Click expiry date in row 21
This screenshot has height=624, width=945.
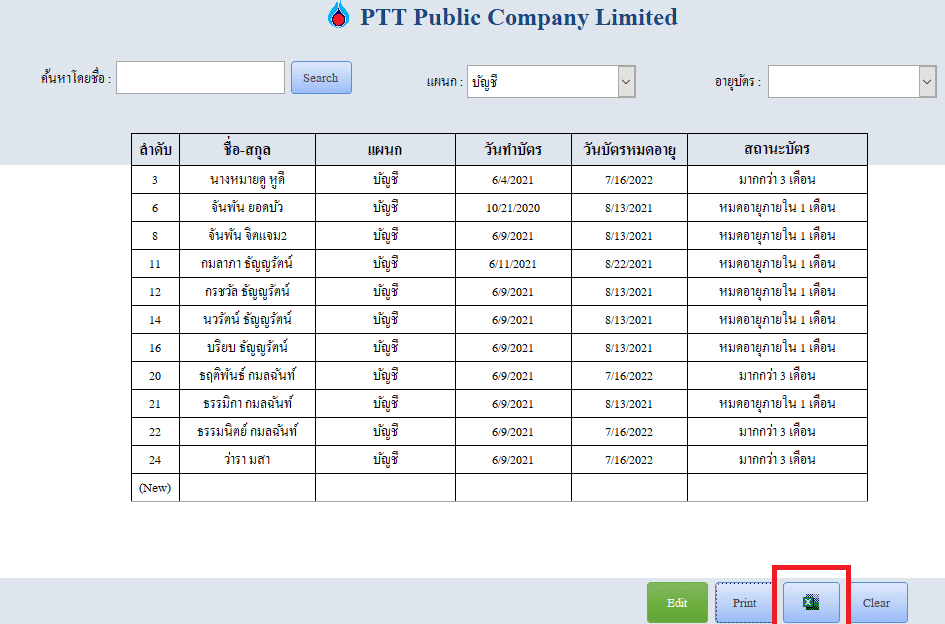(629, 404)
